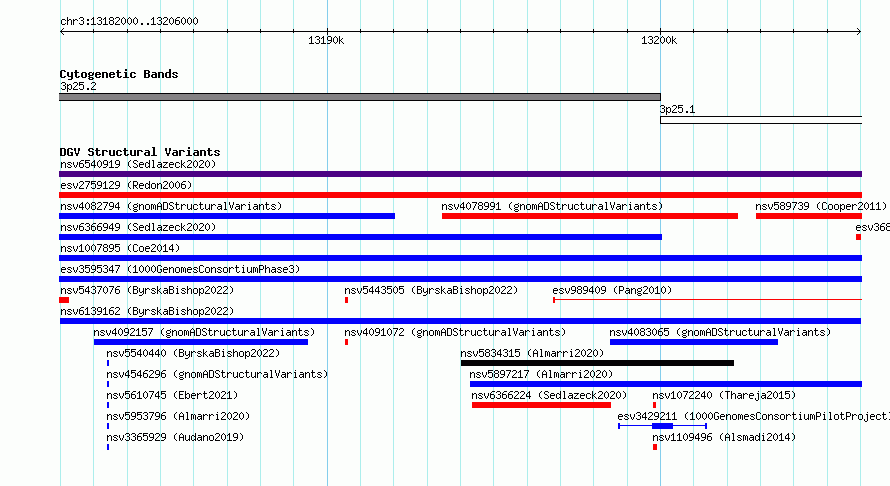Screen dimensions: 890x486
Task: Open nsv4083065 (gnomADStructuralVariants) label
Action: point(720,332)
